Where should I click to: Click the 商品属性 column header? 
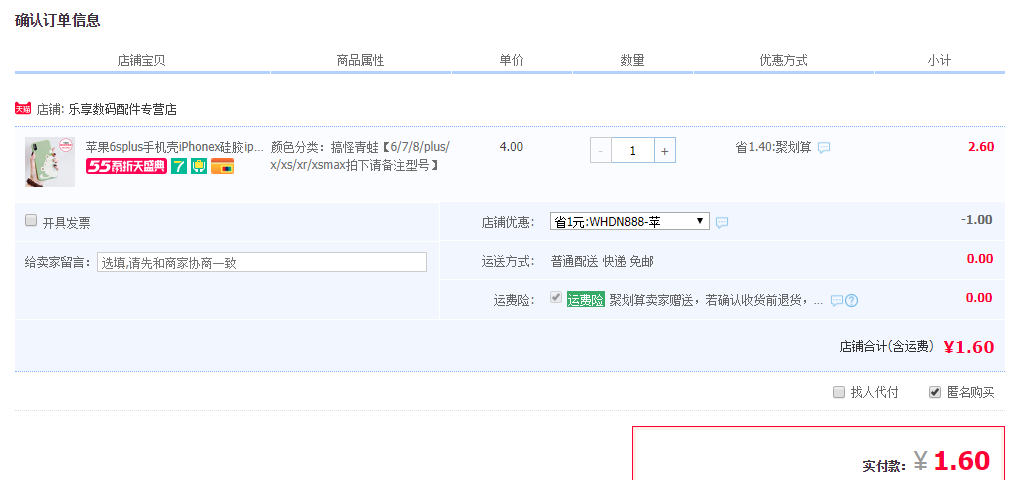click(360, 61)
